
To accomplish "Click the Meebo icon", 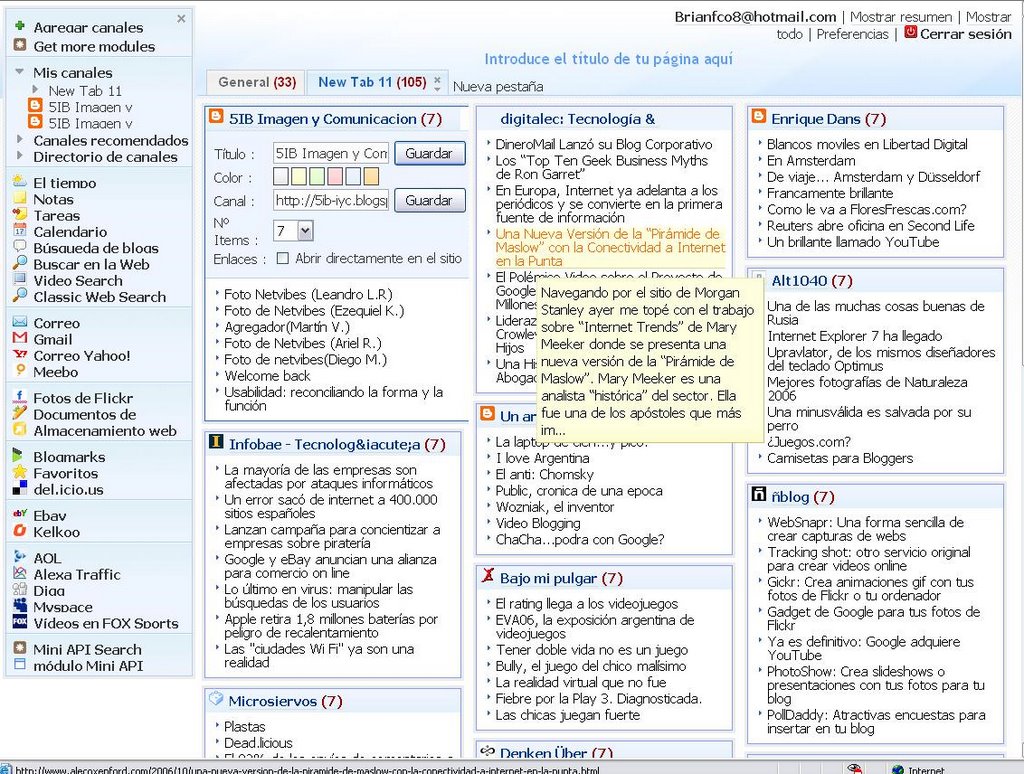I will tap(20, 370).
